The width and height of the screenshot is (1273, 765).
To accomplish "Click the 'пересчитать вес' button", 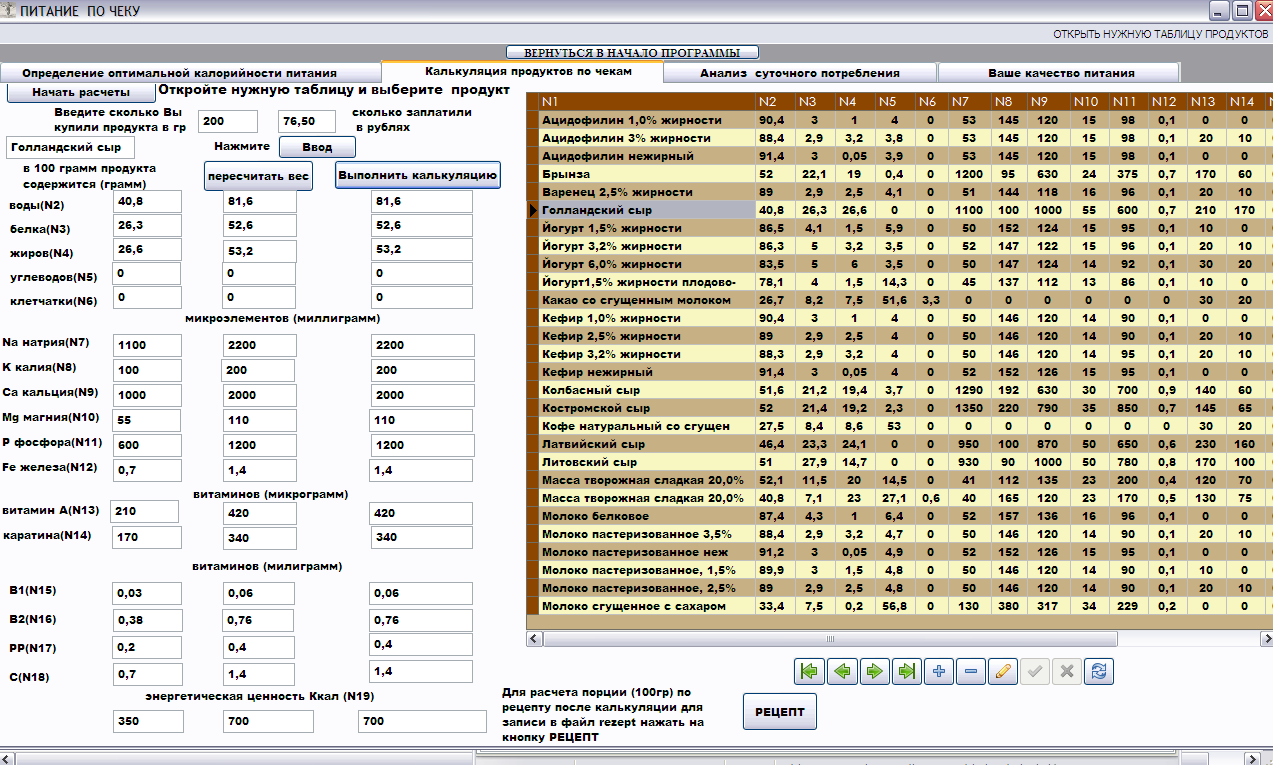I will pyautogui.click(x=259, y=176).
